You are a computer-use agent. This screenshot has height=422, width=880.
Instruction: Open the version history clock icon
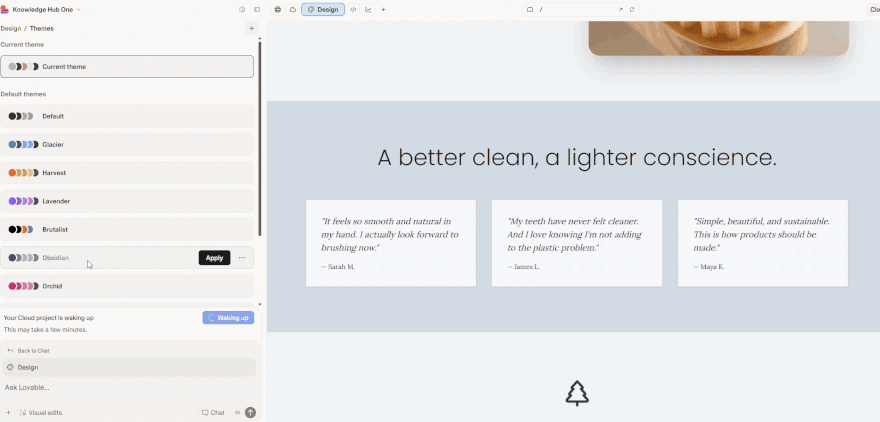pos(242,9)
